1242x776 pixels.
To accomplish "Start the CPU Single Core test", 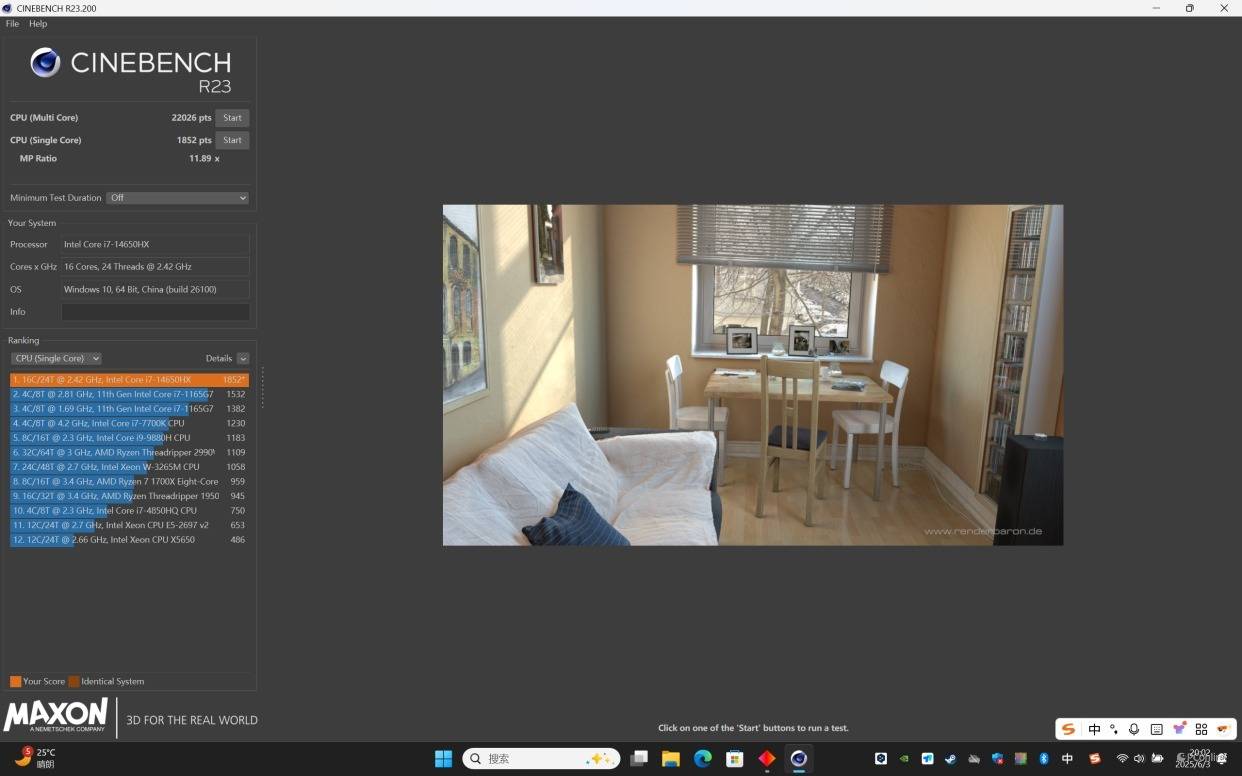I will click(232, 140).
